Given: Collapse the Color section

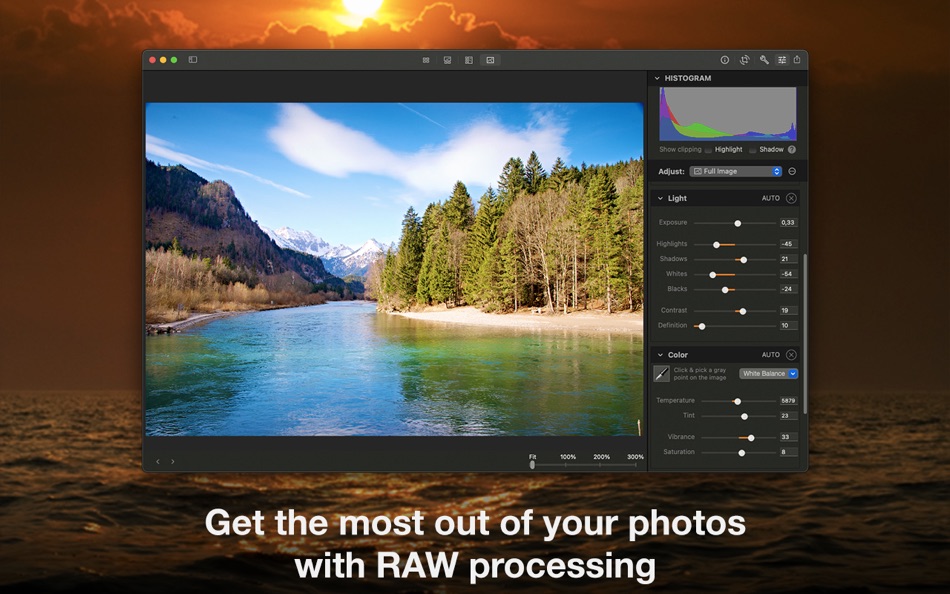Looking at the screenshot, I should tap(658, 354).
